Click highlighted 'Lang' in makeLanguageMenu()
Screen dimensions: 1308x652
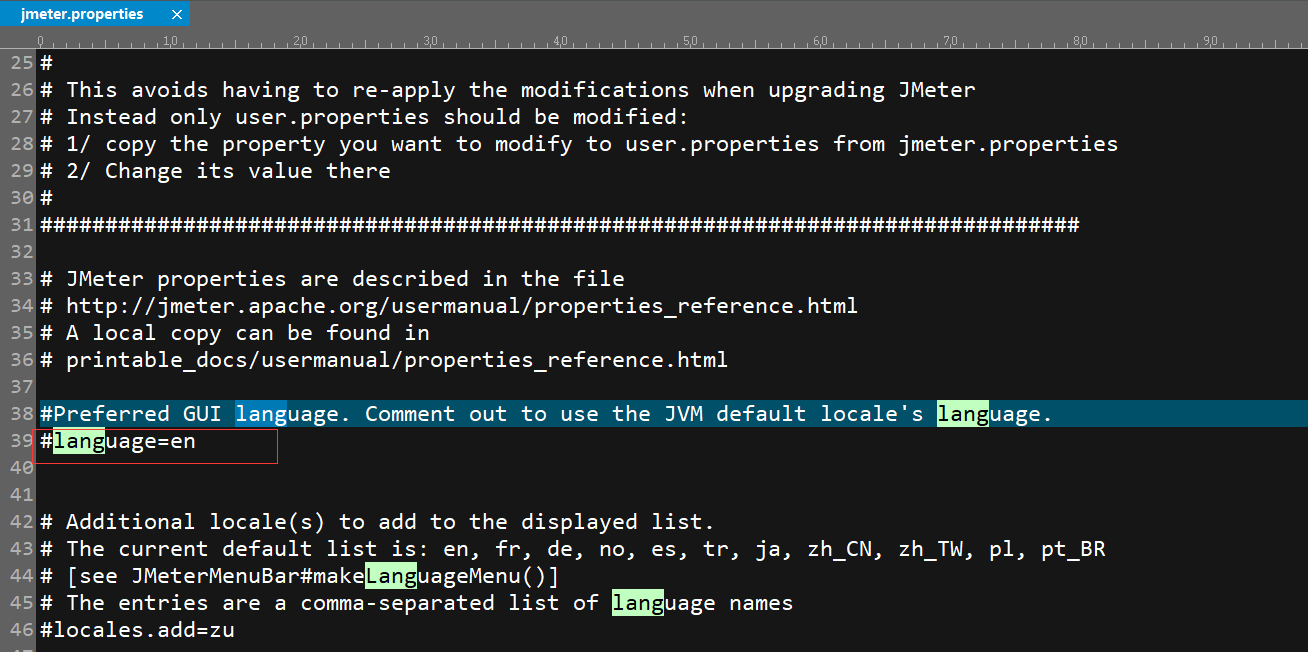pos(391,576)
